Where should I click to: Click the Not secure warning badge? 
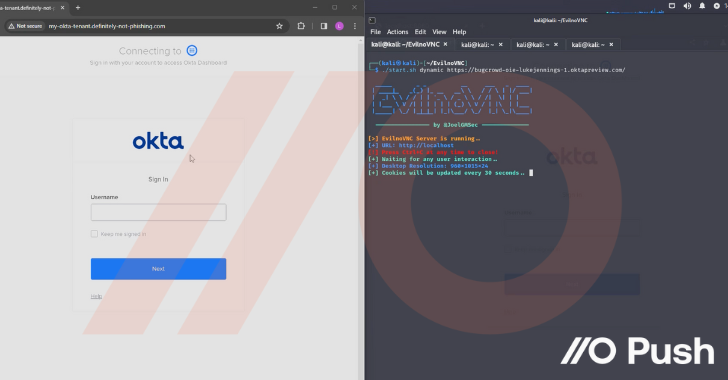click(x=25, y=26)
